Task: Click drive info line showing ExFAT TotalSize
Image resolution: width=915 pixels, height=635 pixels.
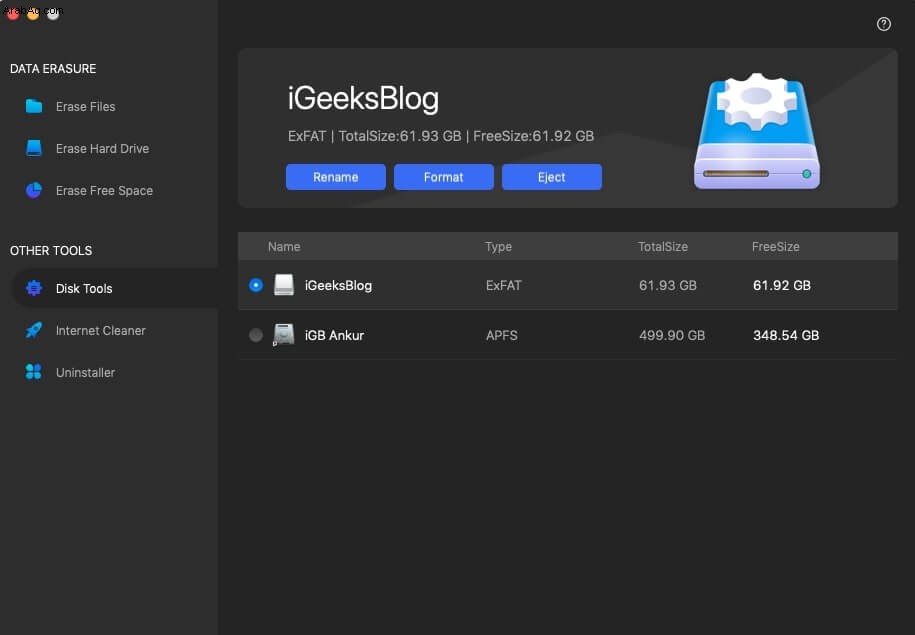Action: coord(441,136)
